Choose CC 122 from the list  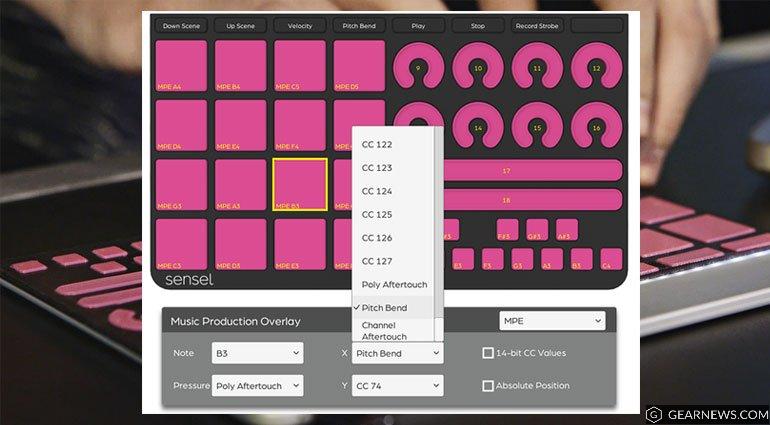tap(393, 144)
